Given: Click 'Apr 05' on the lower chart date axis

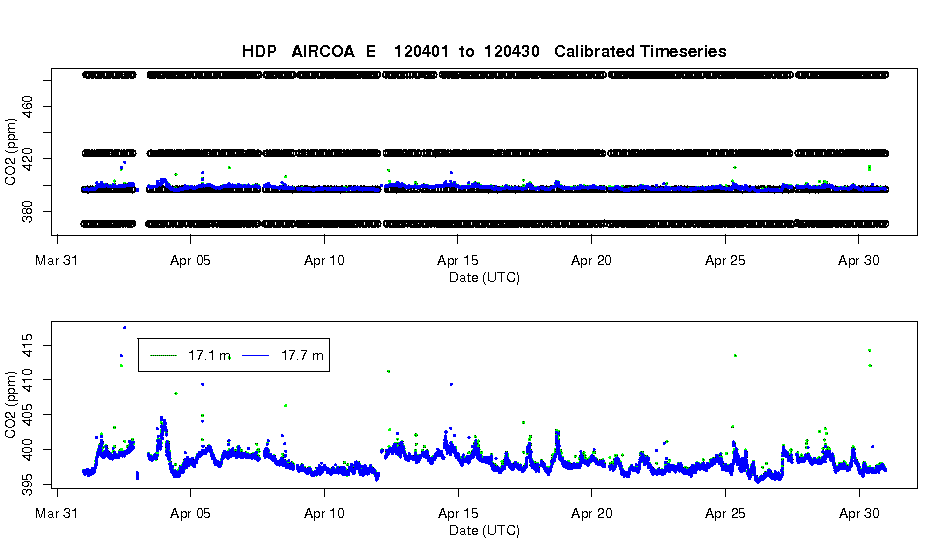Looking at the screenshot, I should click(x=190, y=513).
